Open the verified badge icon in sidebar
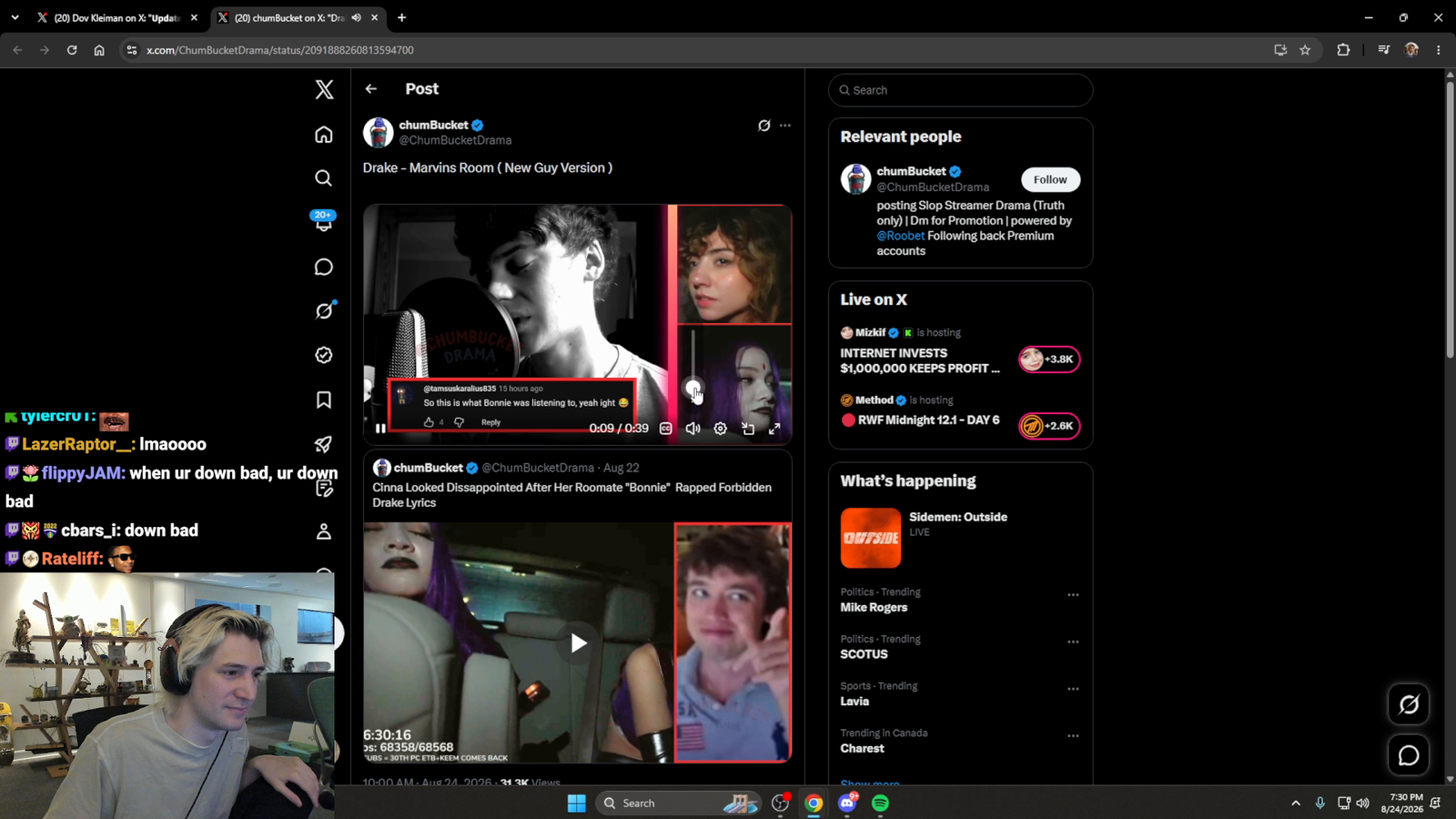 (324, 355)
